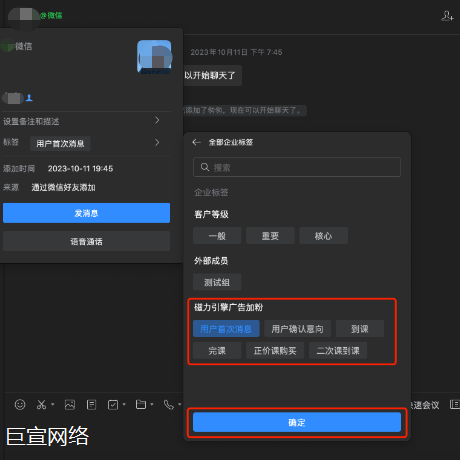The height and width of the screenshot is (460, 460).
Task: Click the 用户首次消息 tag chip on profile card
Action: point(60,143)
